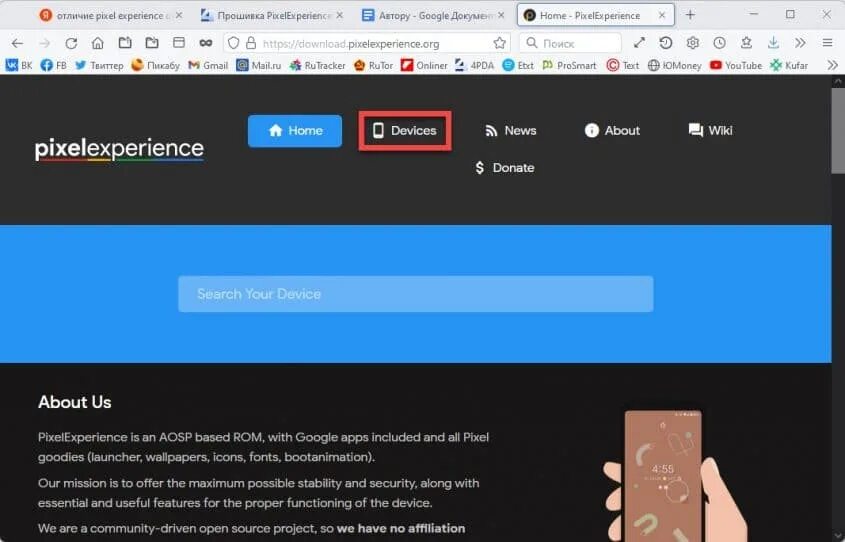Close the 'Прошивка PixelExperience' tab

(x=340, y=16)
